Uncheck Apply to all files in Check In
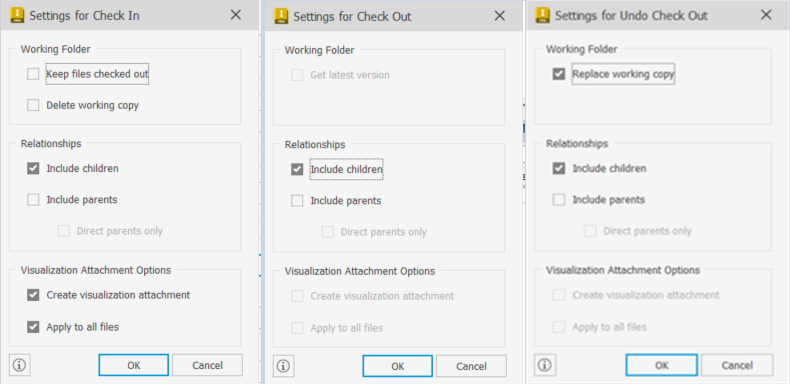Screen dimensions: 790x384 tap(33, 327)
